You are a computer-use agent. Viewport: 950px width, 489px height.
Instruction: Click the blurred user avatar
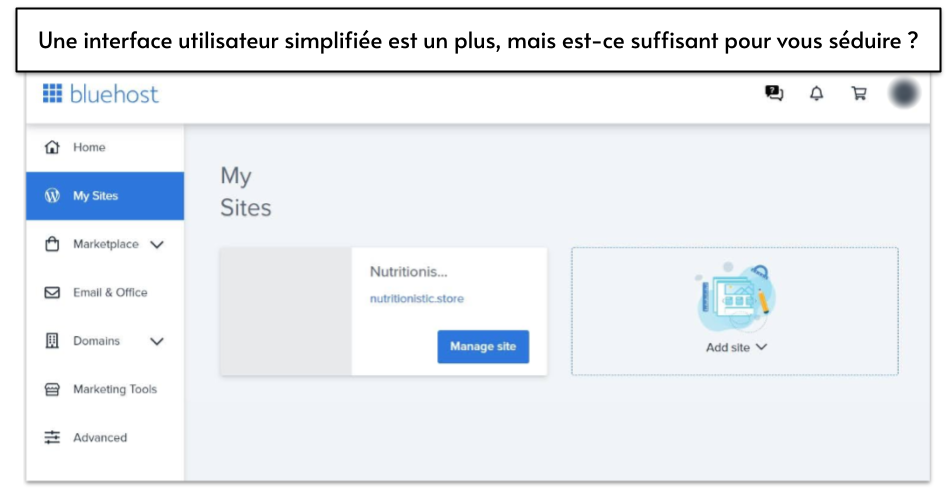coord(904,94)
